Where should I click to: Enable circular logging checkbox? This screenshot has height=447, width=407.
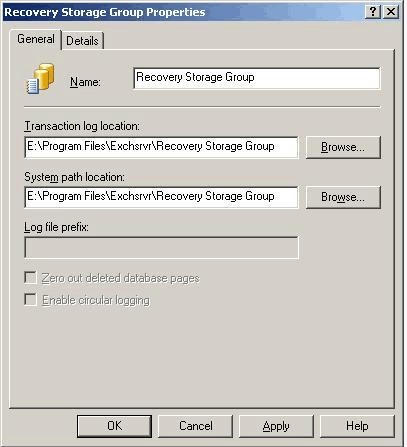click(x=31, y=300)
